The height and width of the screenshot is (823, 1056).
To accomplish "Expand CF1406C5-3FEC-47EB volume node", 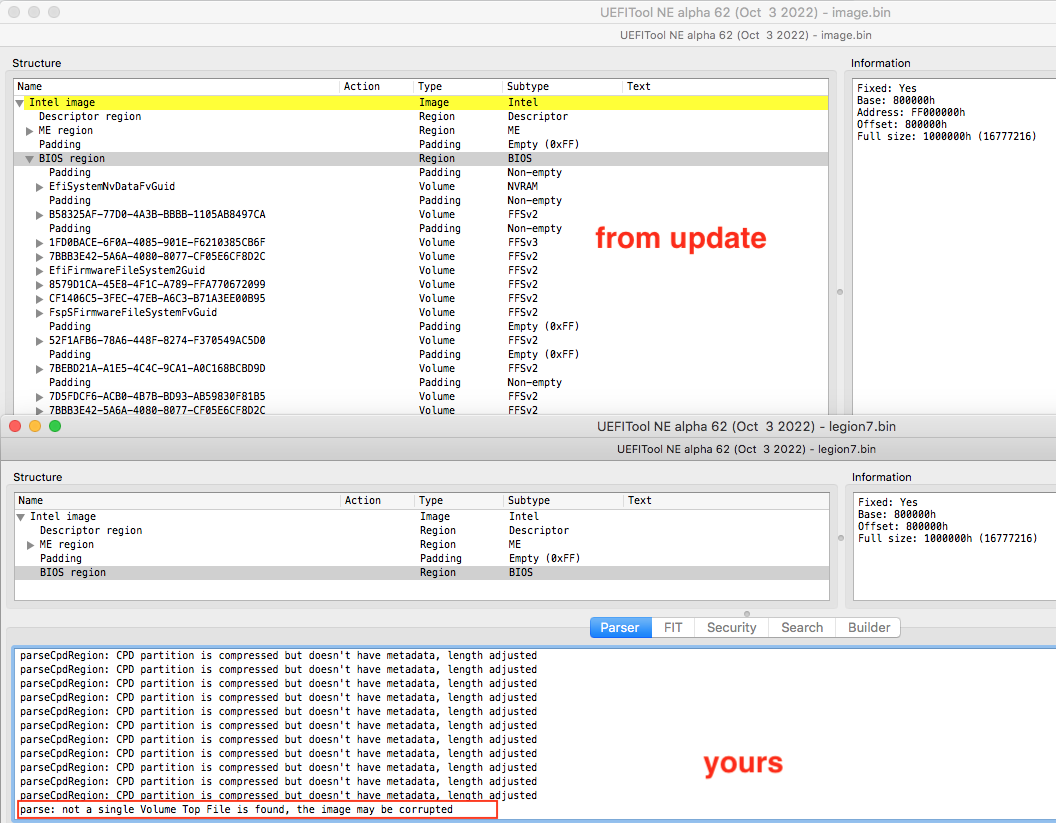I will (39, 298).
